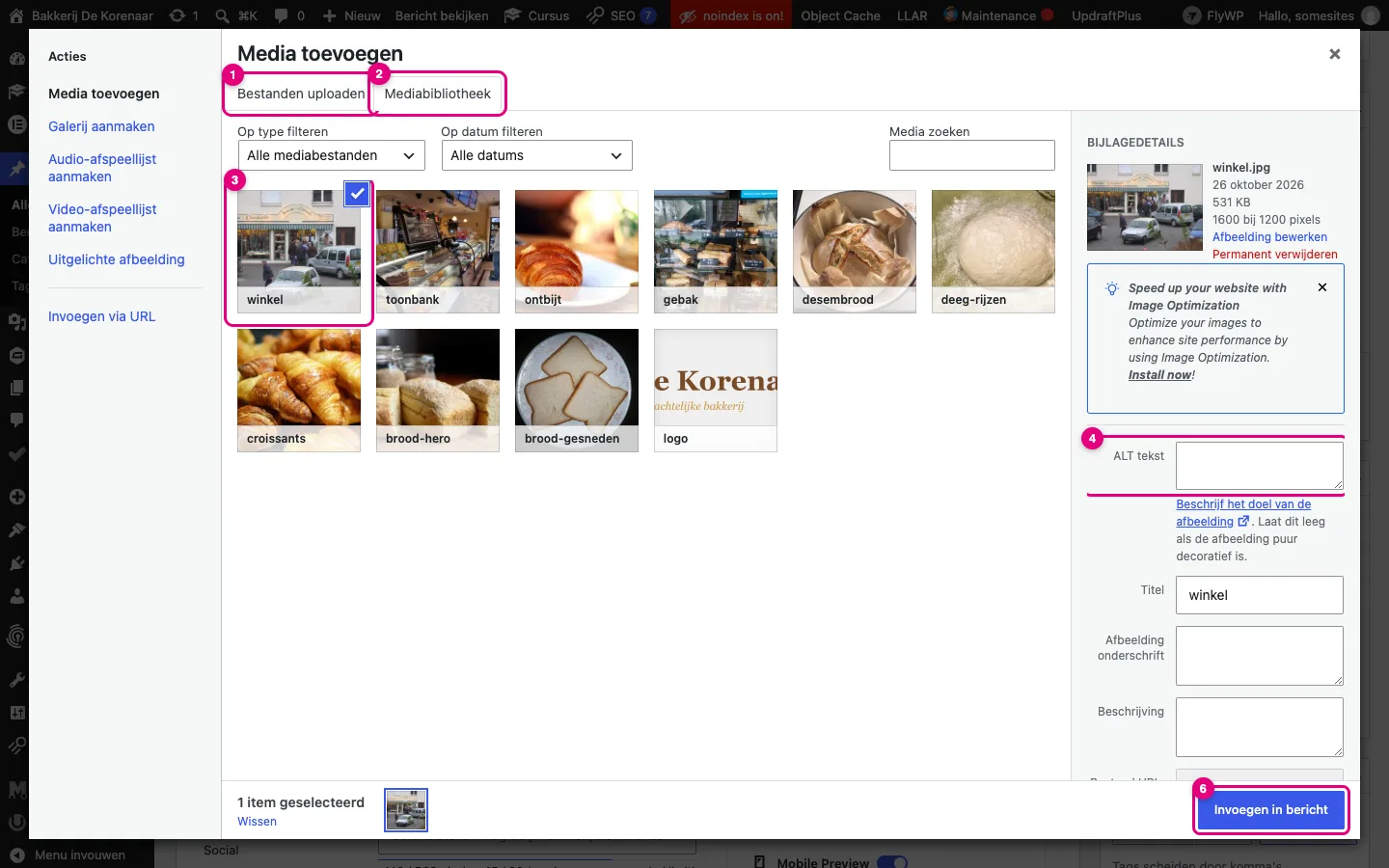Click the Install now link
Screen dimensions: 1389x868
click(1160, 375)
